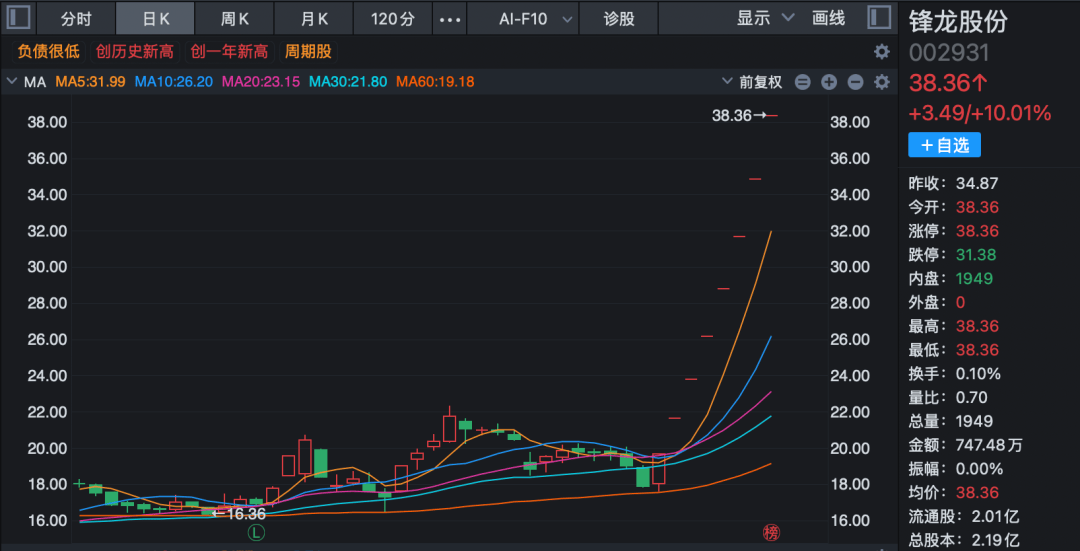Image resolution: width=1080 pixels, height=551 pixels.
Task: Open the more periods three-dot menu
Action: pos(452,19)
